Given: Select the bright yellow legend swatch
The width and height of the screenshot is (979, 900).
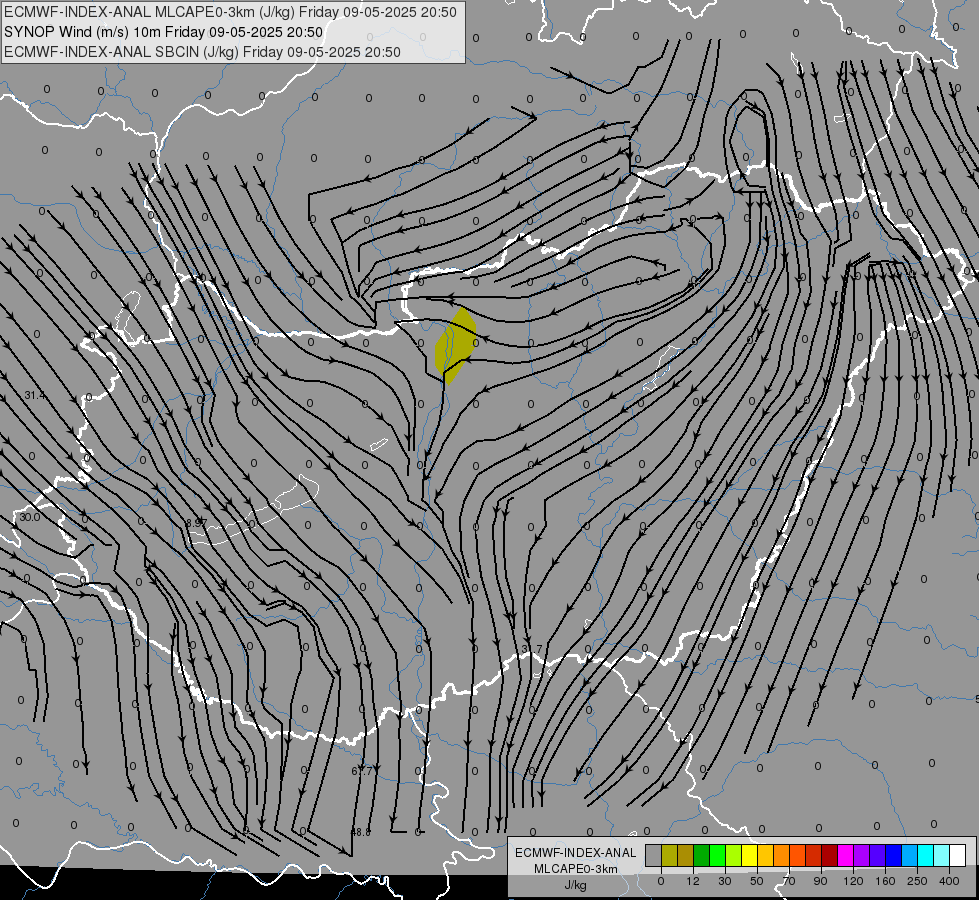Looking at the screenshot, I should pyautogui.click(x=749, y=856).
